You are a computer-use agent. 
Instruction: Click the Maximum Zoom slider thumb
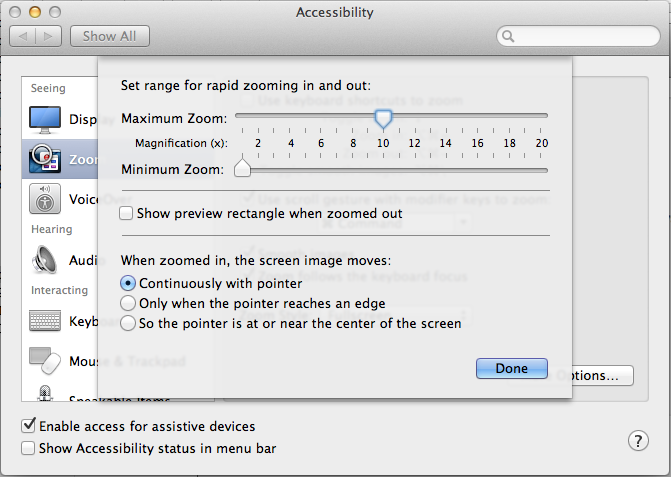click(x=383, y=119)
